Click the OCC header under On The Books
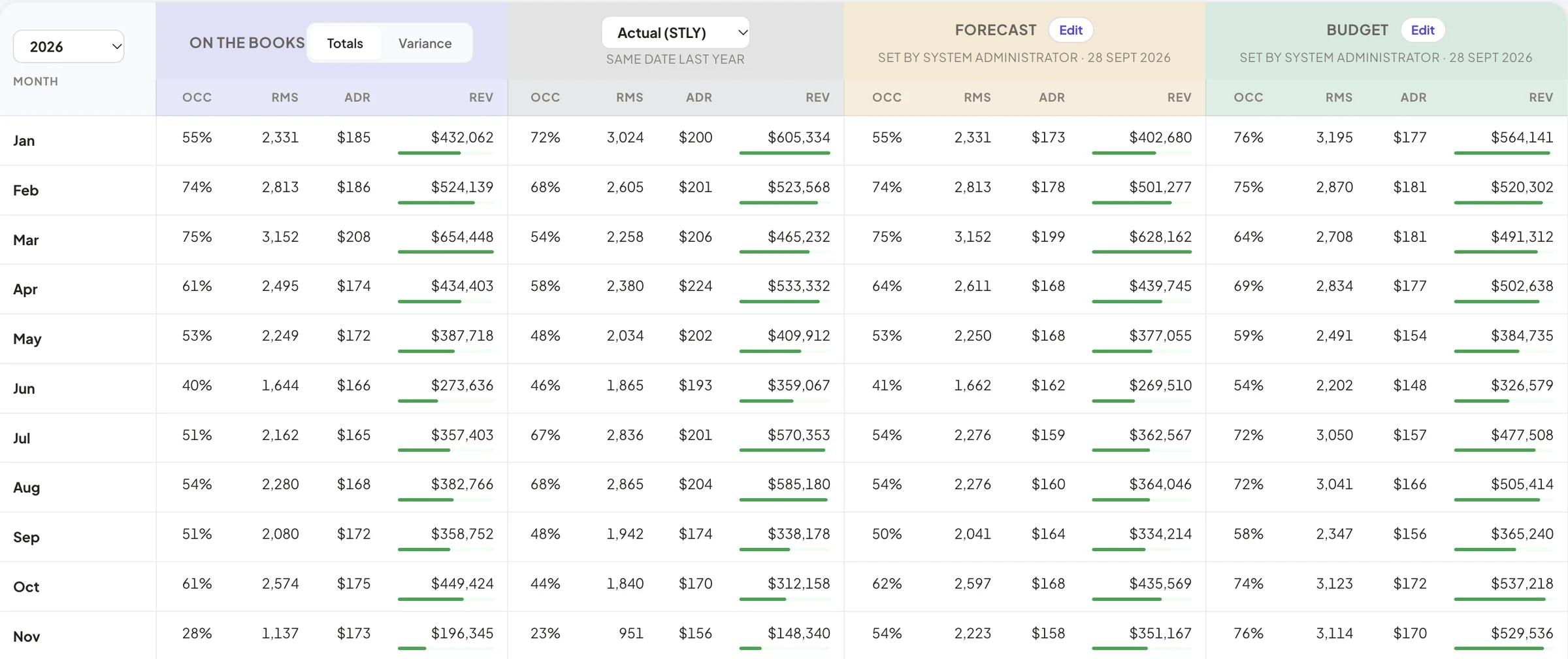Screen dimensions: 1568x659 (x=197, y=97)
